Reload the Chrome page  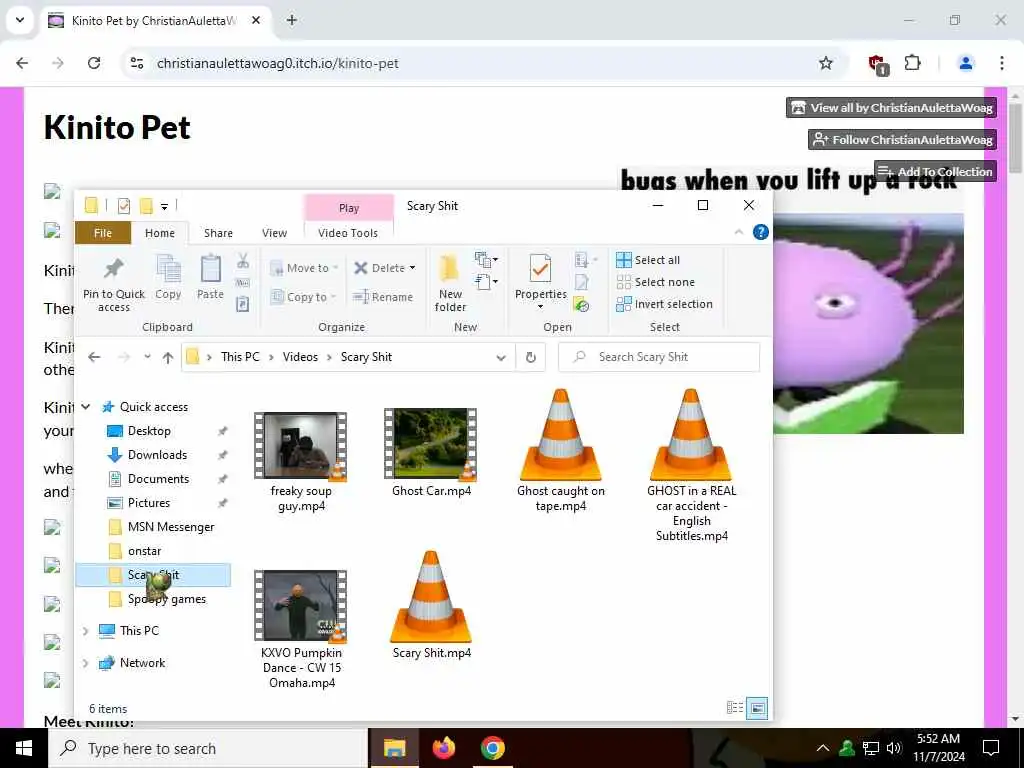[x=94, y=63]
